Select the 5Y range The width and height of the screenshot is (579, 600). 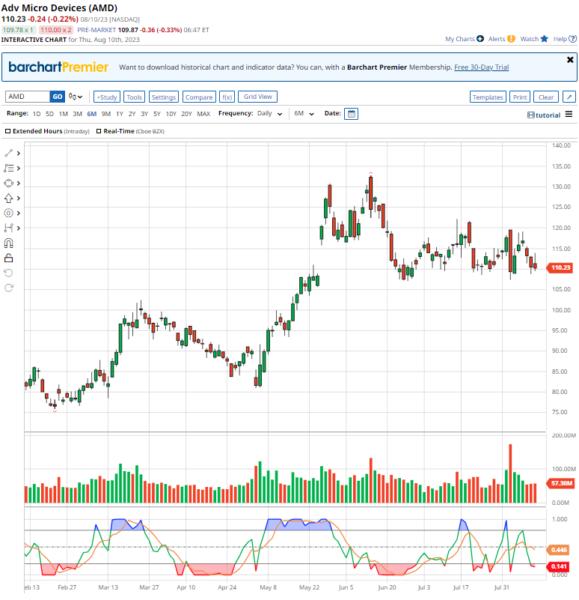pos(157,114)
